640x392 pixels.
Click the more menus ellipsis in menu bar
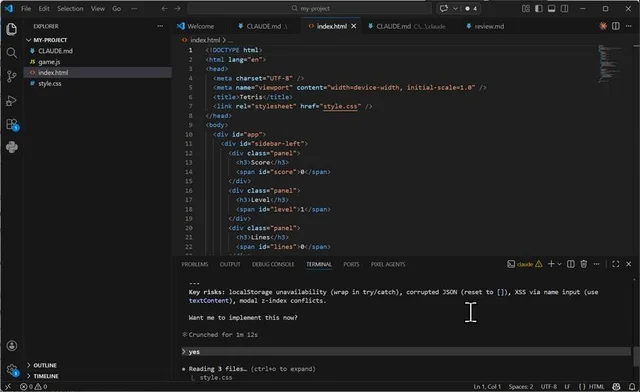pyautogui.click(x=134, y=9)
